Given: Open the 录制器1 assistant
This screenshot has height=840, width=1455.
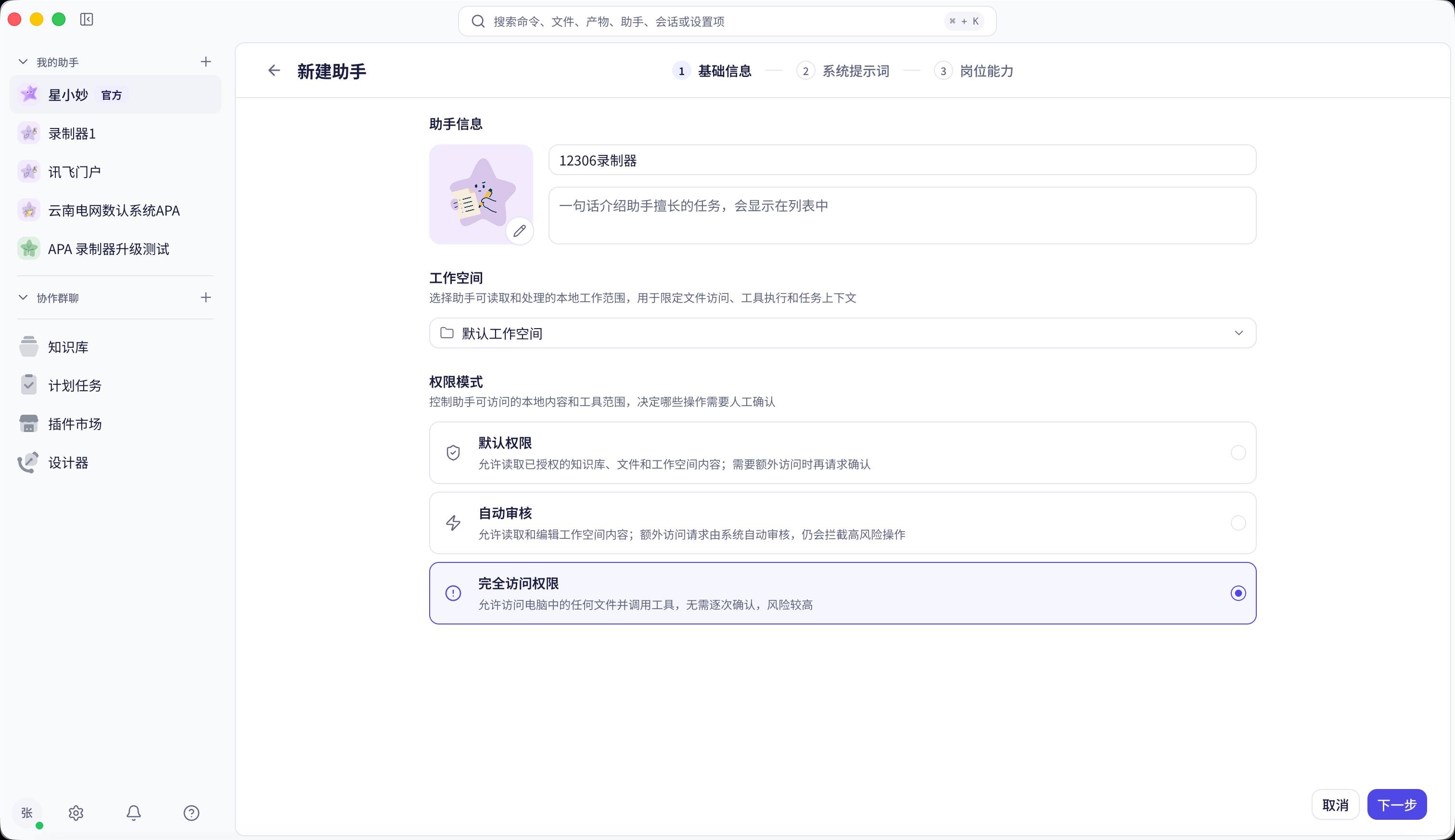Looking at the screenshot, I should (115, 133).
